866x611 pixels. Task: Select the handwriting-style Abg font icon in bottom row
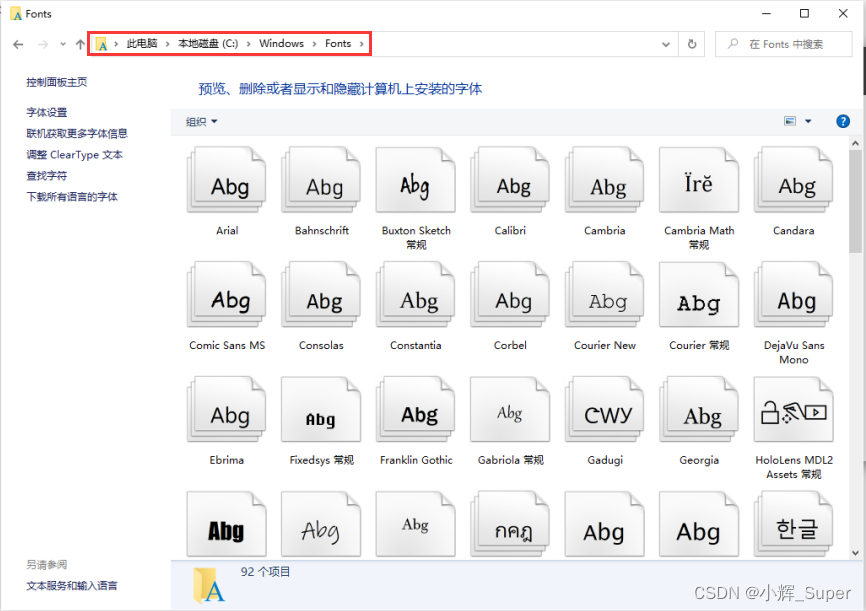tap(321, 524)
